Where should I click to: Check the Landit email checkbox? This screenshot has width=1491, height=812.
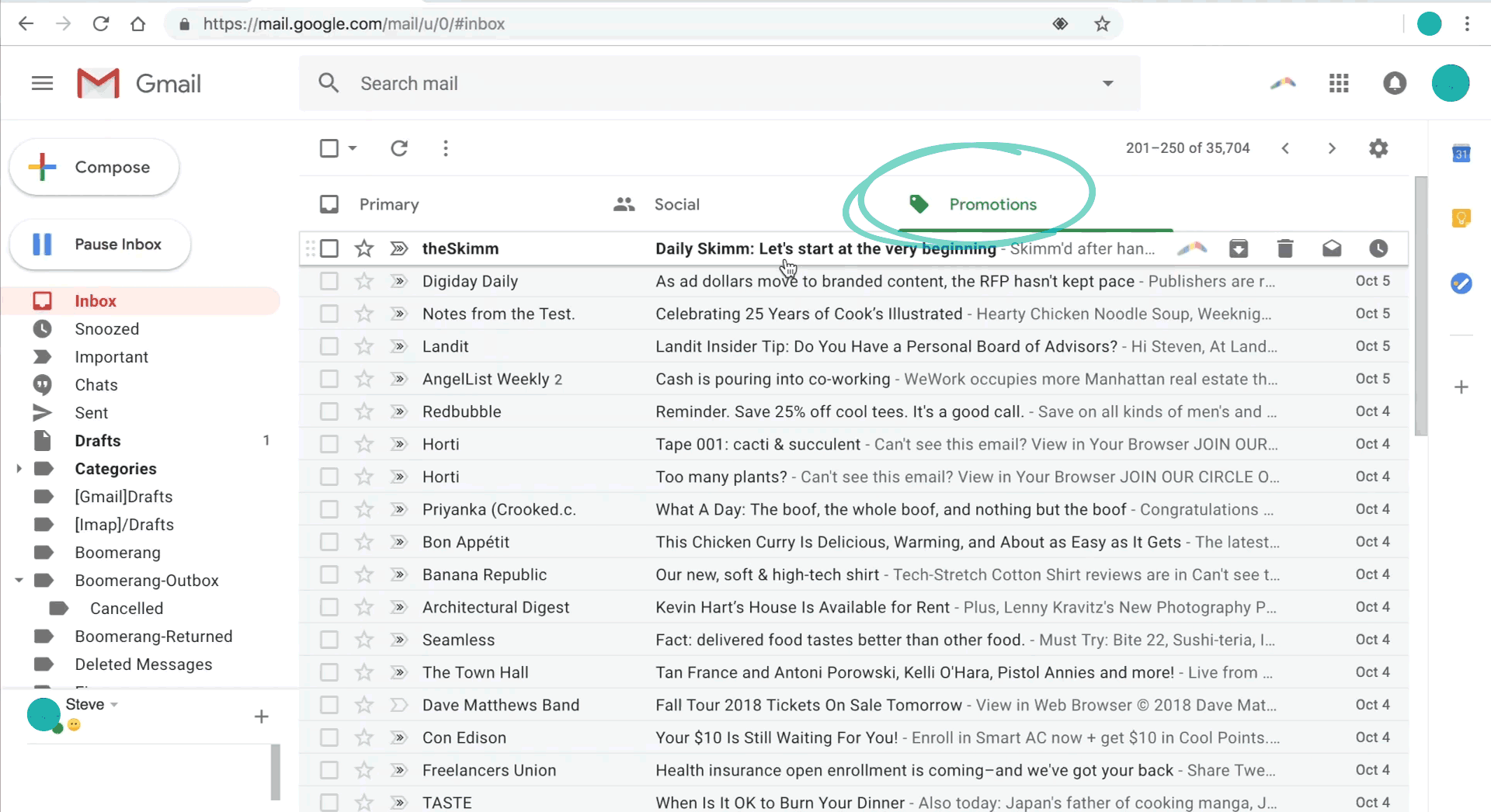[329, 346]
